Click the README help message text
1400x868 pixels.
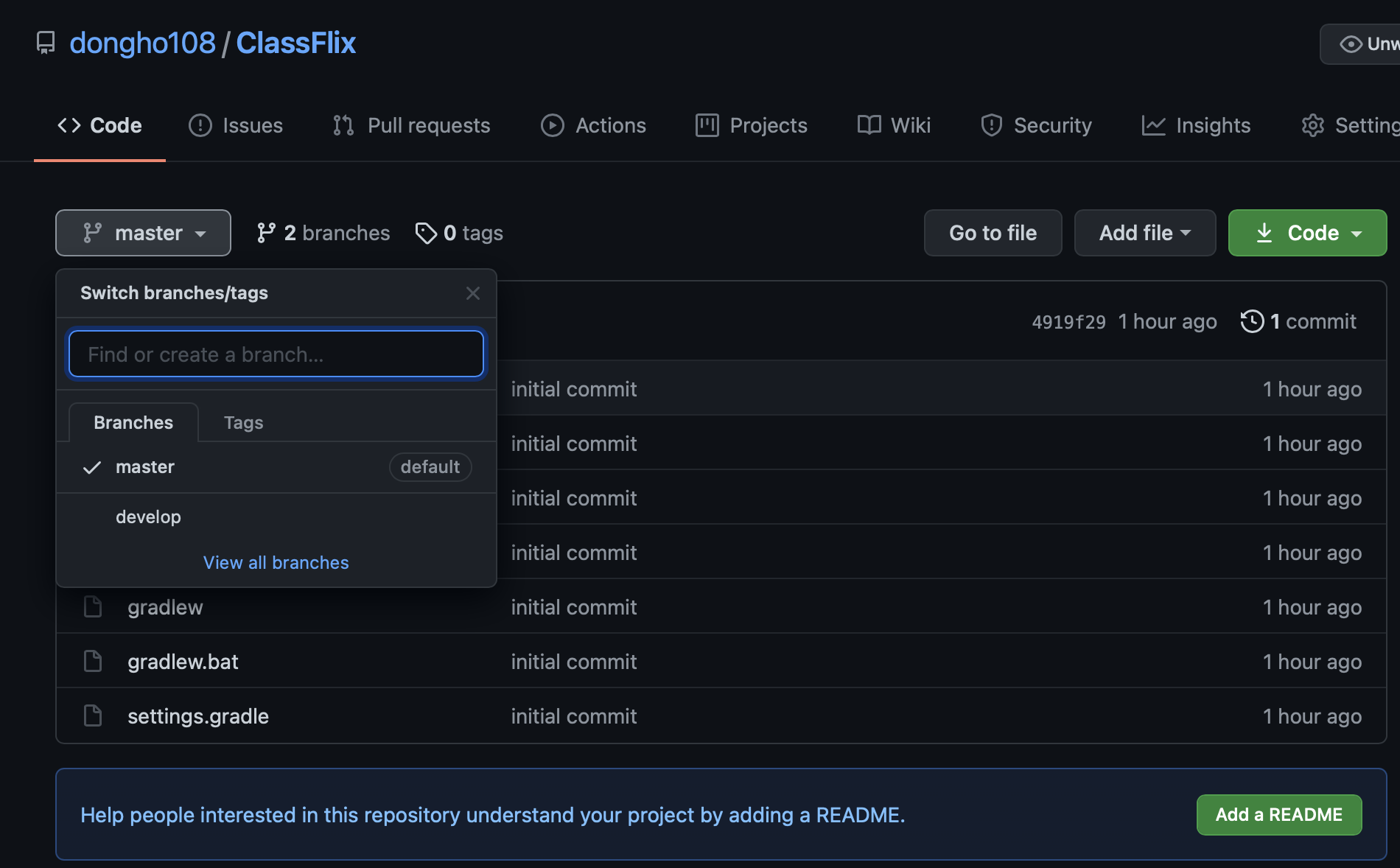(x=492, y=815)
